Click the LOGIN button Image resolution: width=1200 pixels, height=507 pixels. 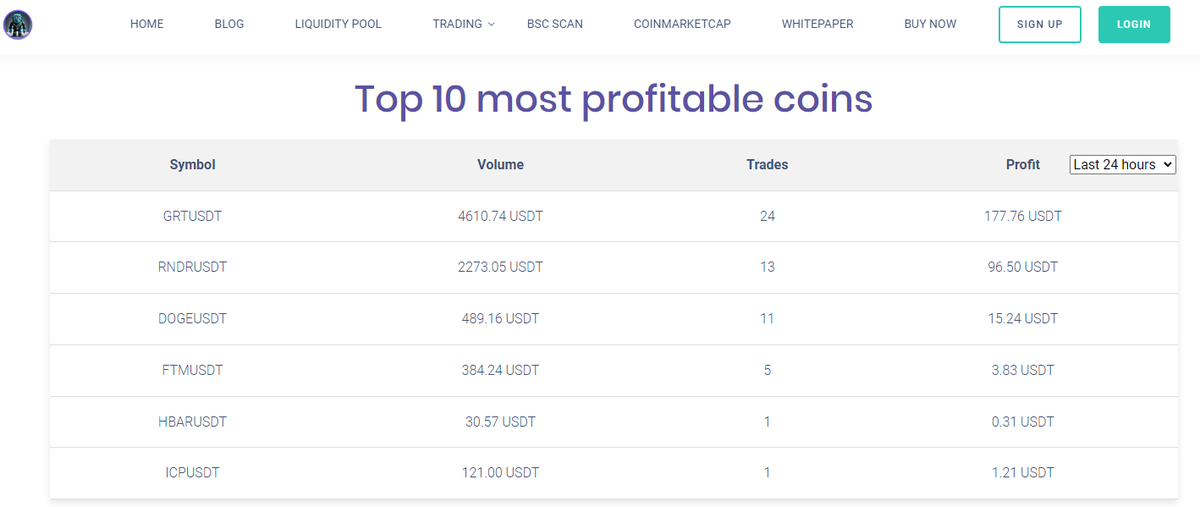point(1134,24)
